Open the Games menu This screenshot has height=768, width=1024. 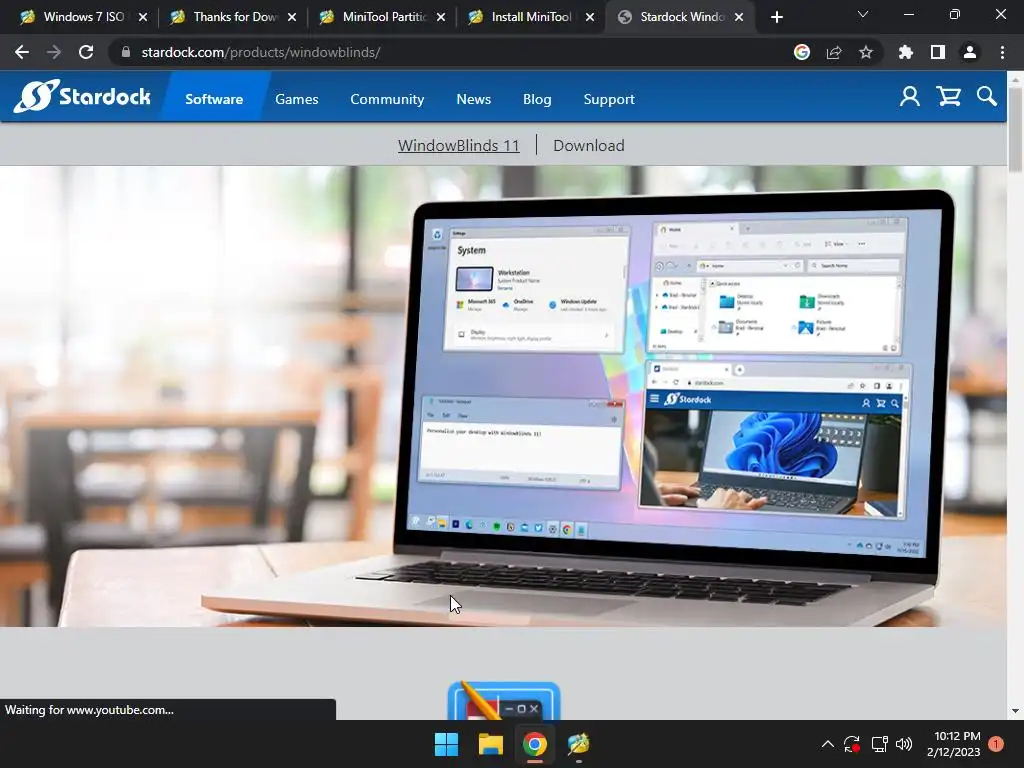click(x=296, y=99)
